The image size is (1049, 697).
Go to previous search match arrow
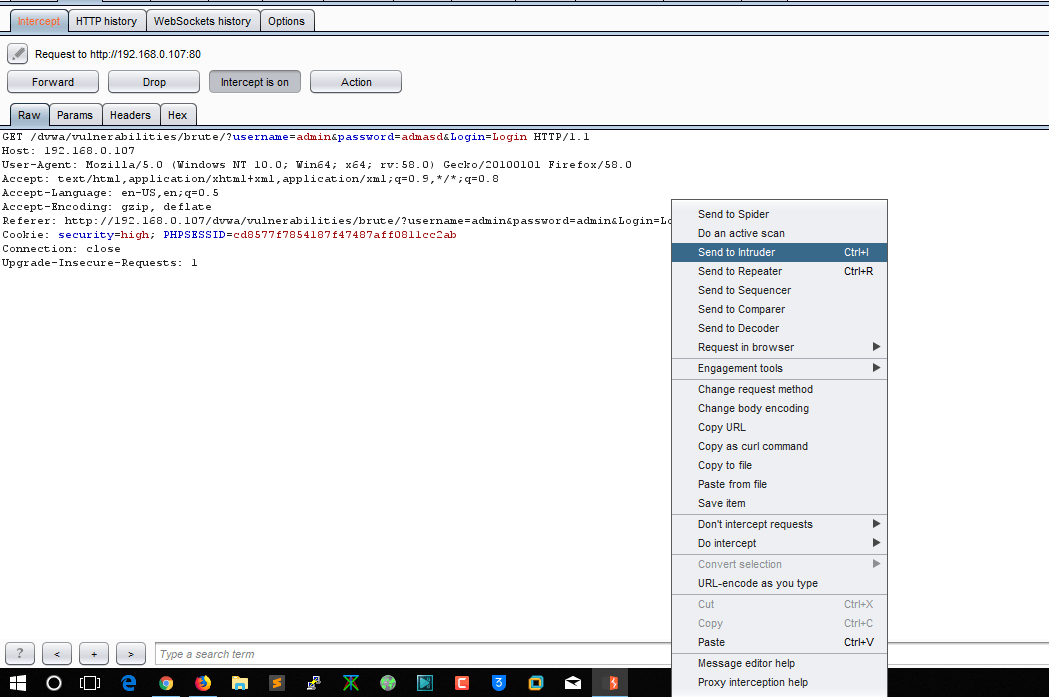56,654
